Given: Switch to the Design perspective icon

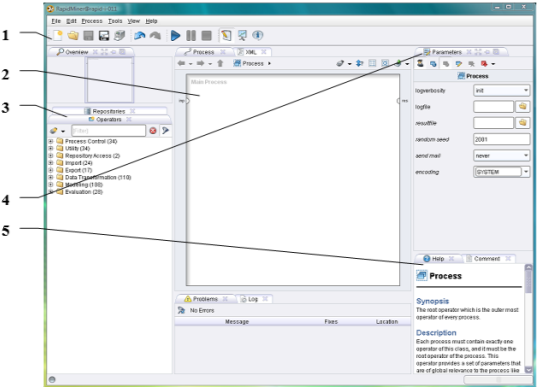Looking at the screenshot, I should pyautogui.click(x=226, y=35).
